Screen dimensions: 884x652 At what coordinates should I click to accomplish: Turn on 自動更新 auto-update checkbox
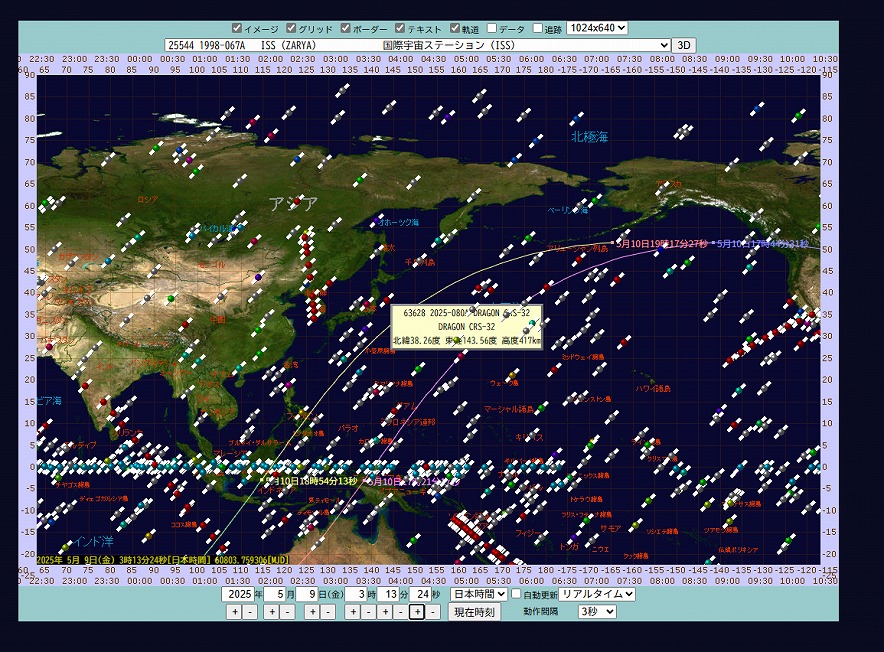click(516, 594)
